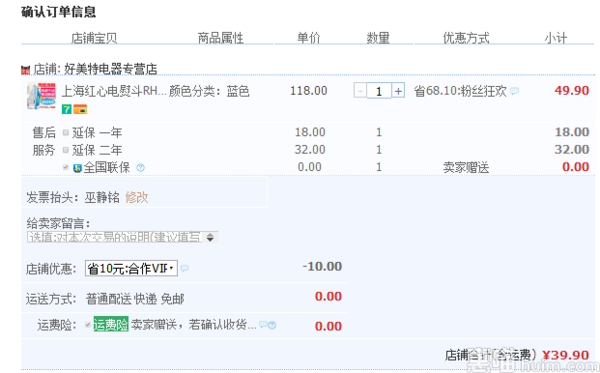The height and width of the screenshot is (373, 600).
Task: Click the 全国联保 shield icon
Action: tap(78, 168)
